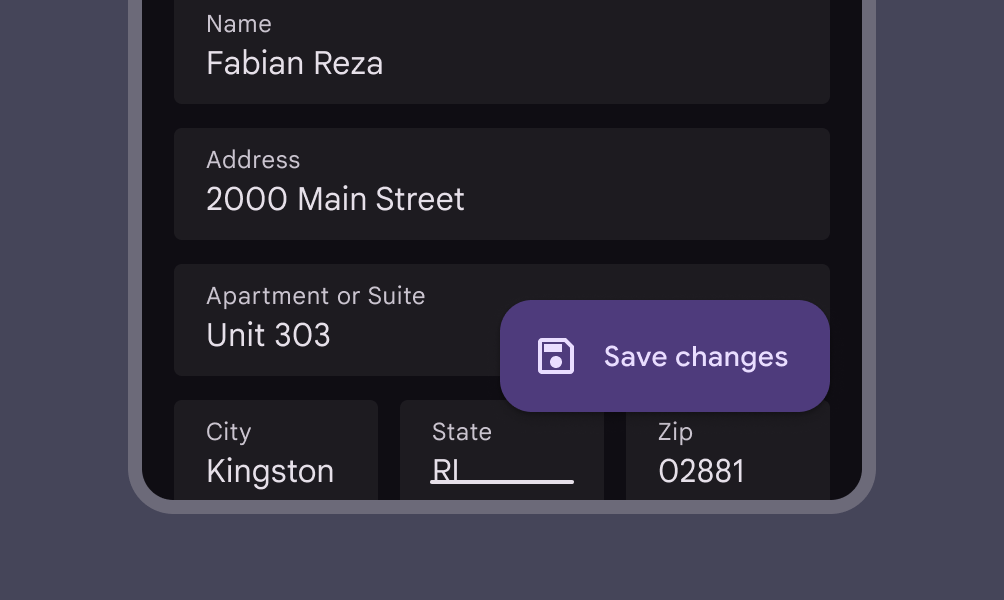Screen dimensions: 1004x600
Task: Click the floppy disk save icon
Action: pos(556,357)
